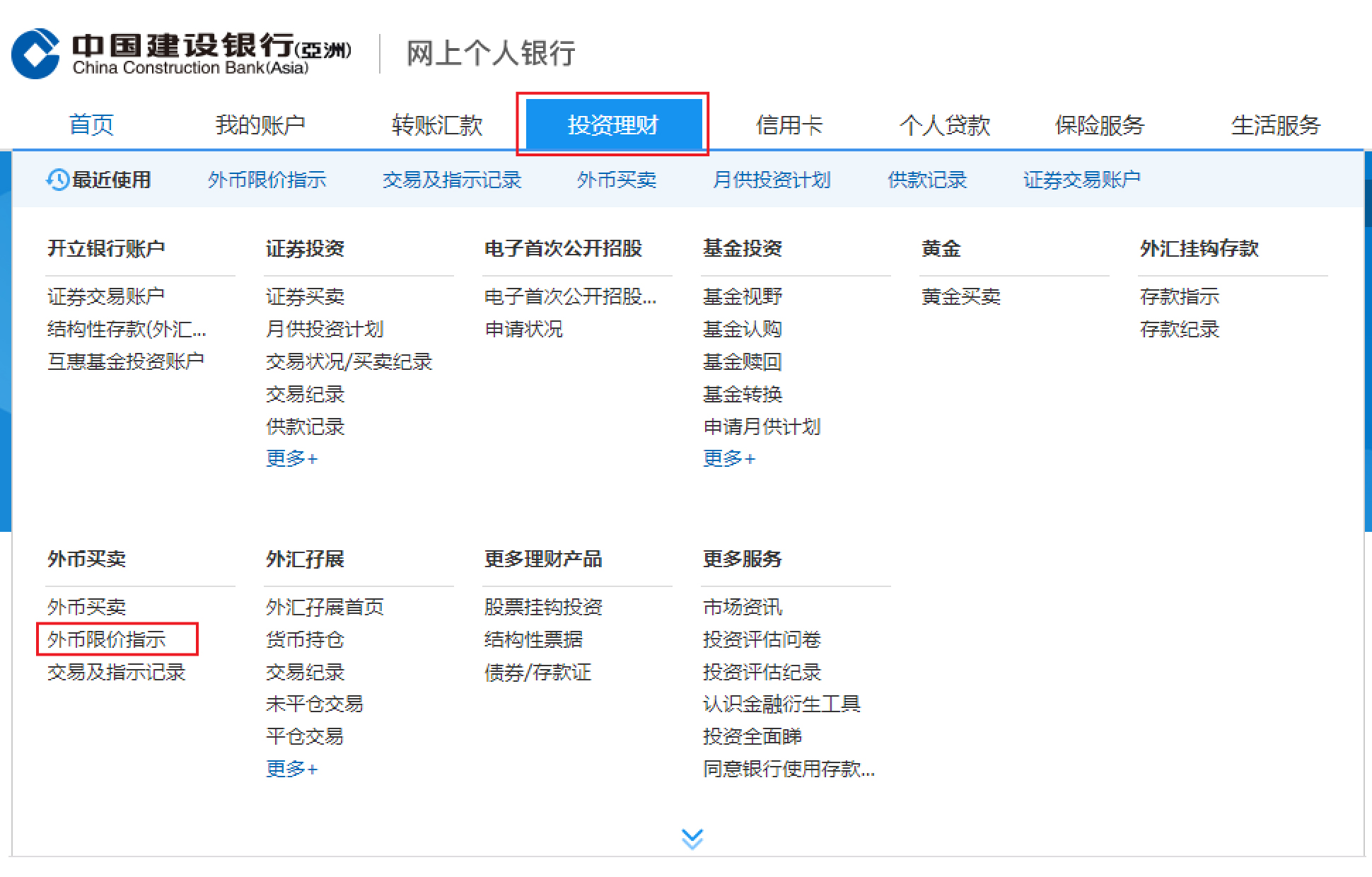Open the 个人贷款 tab
The height and width of the screenshot is (877, 1372).
click(944, 125)
